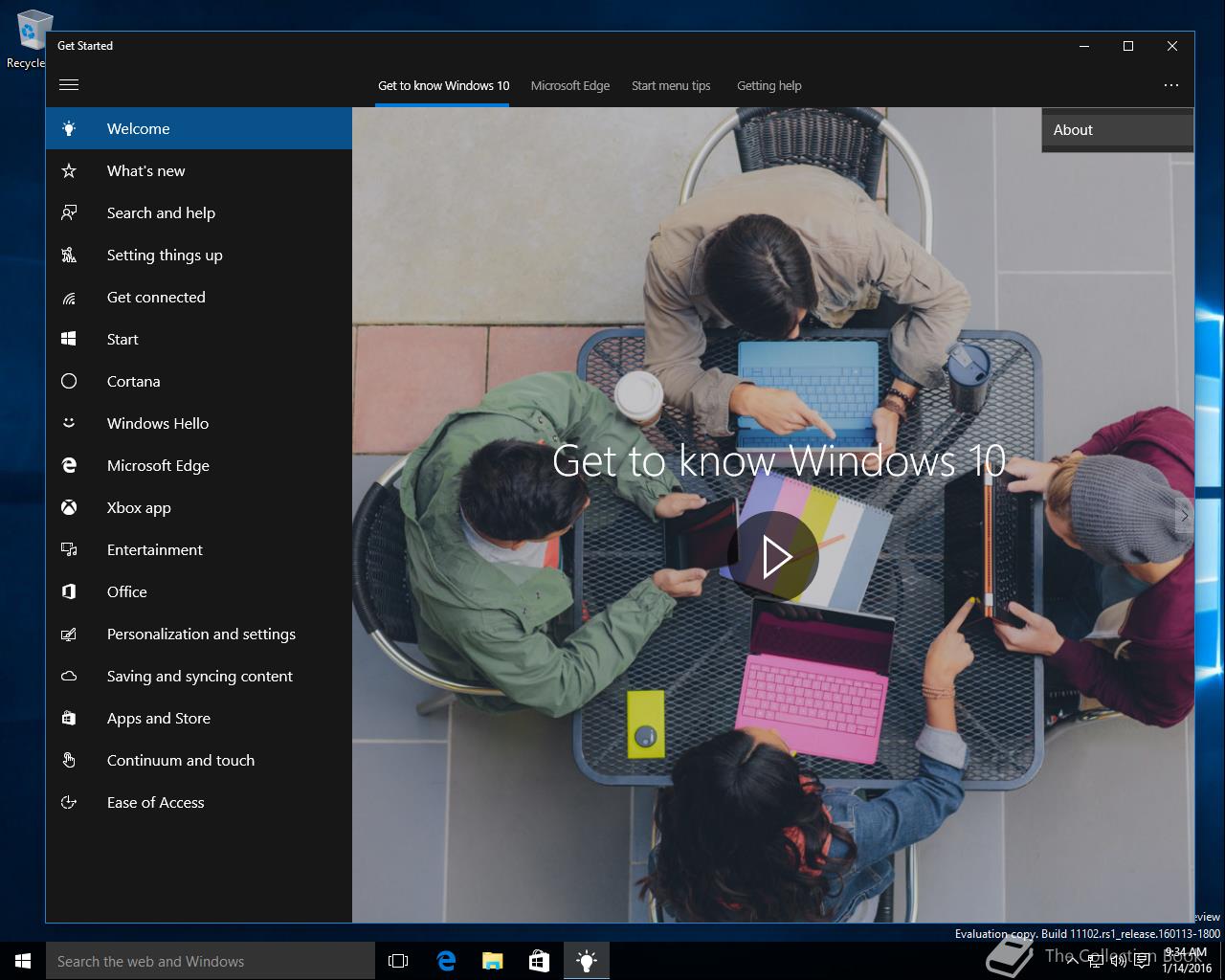
Task: Click the Saving and syncing cloud icon
Action: 69,676
